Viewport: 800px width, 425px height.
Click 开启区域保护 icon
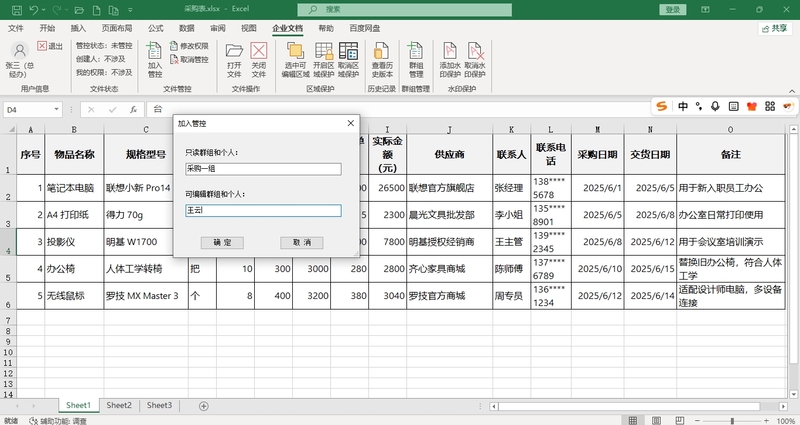coord(323,51)
